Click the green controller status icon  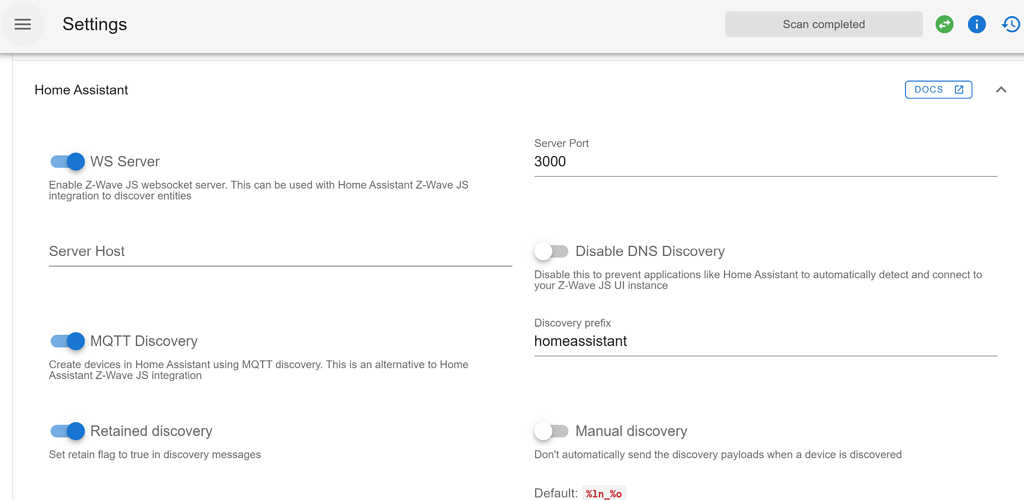(944, 24)
